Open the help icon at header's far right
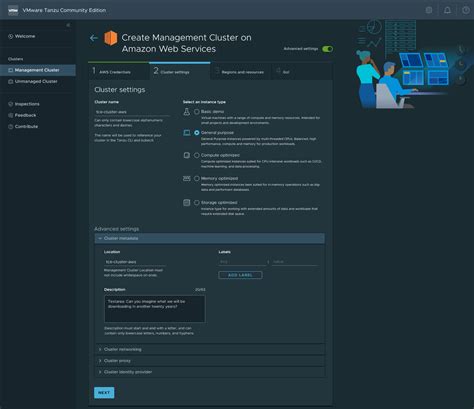This screenshot has width=474, height=409. click(466, 10)
